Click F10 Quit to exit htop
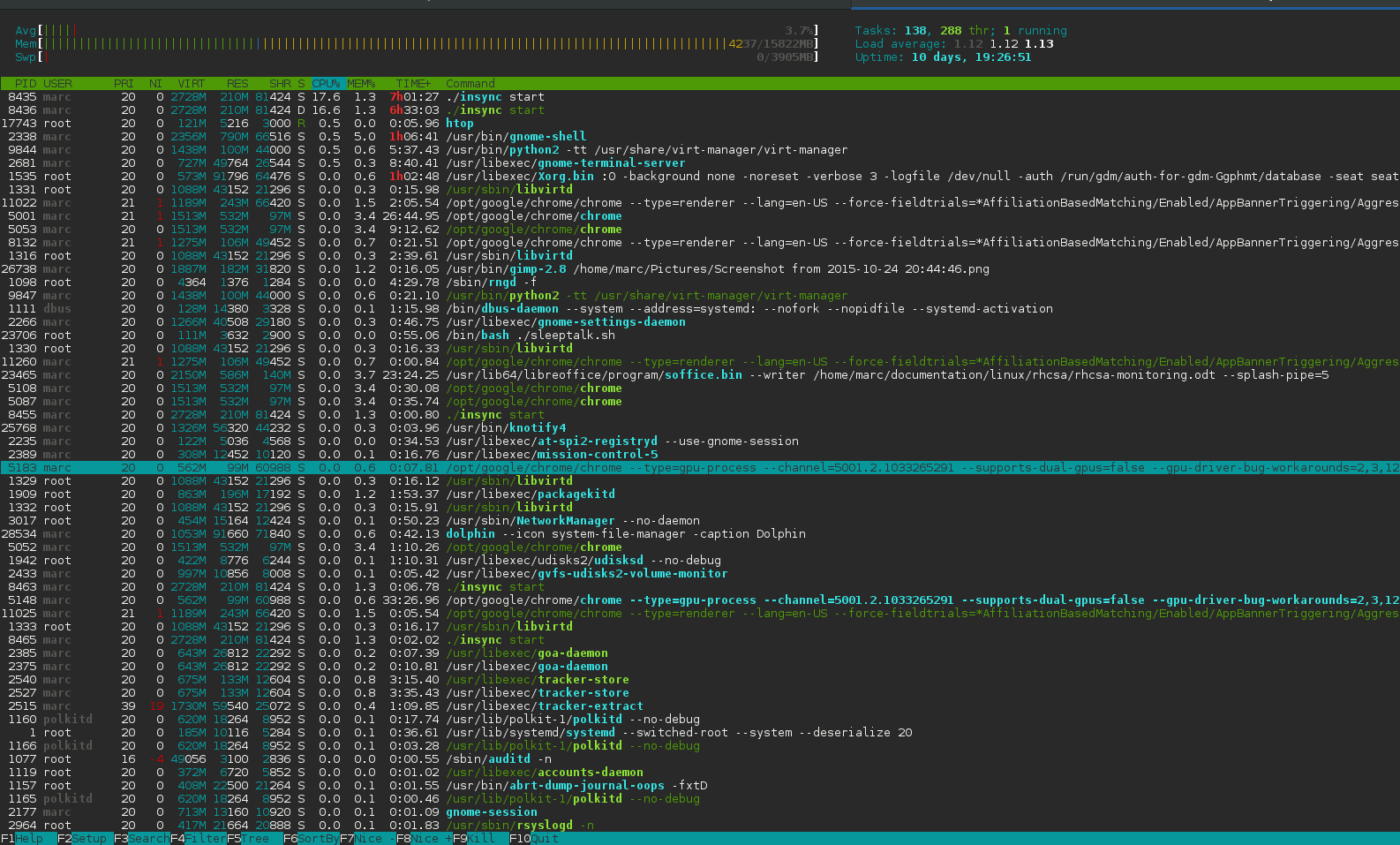The height and width of the screenshot is (845, 1400). pyautogui.click(x=534, y=839)
